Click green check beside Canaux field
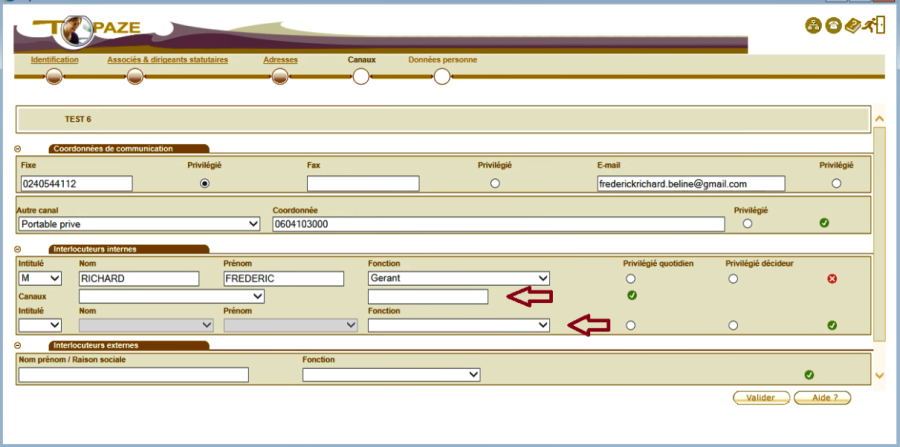This screenshot has height=447, width=900. 632,296
